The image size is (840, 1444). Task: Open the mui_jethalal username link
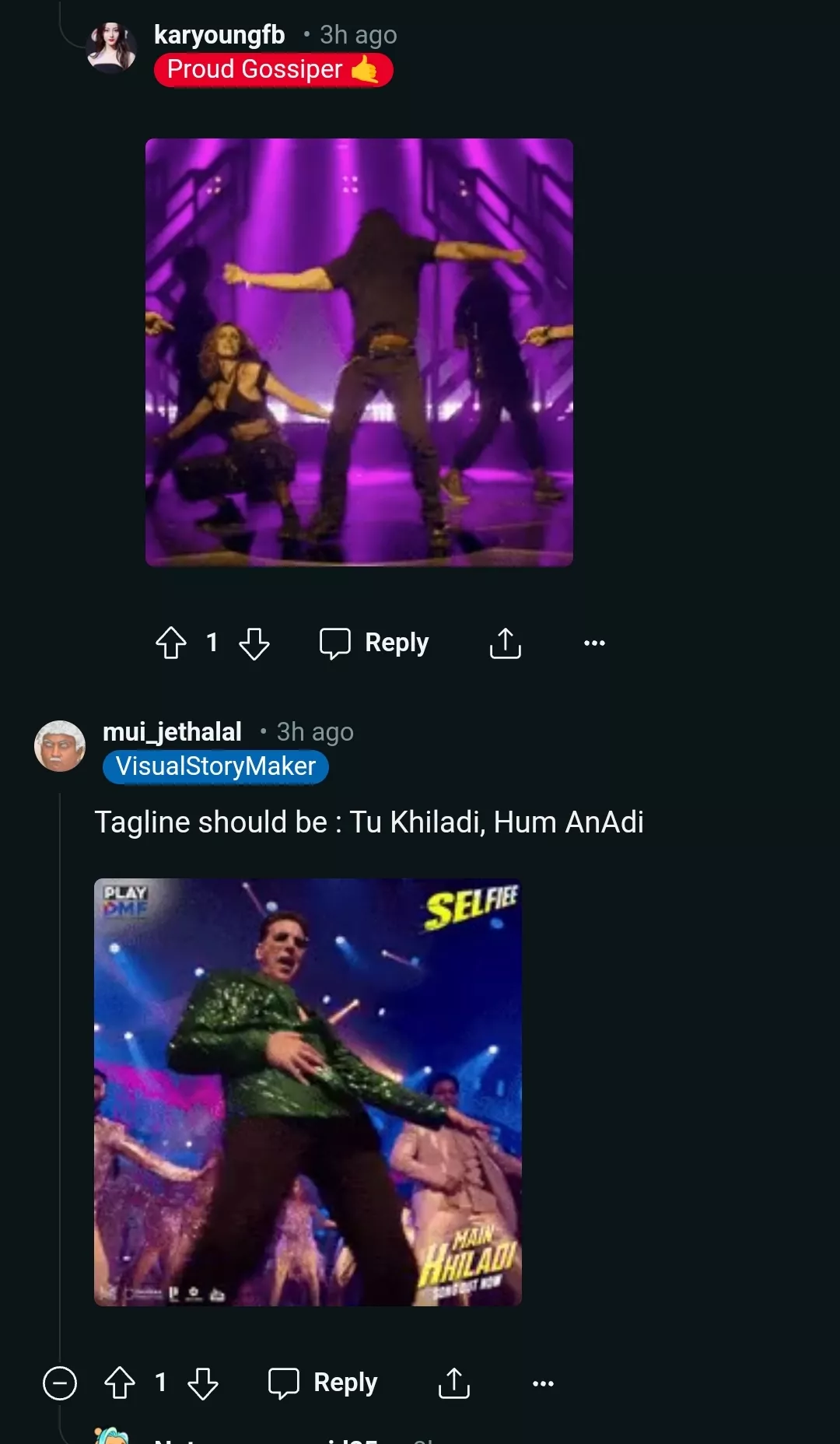[172, 732]
